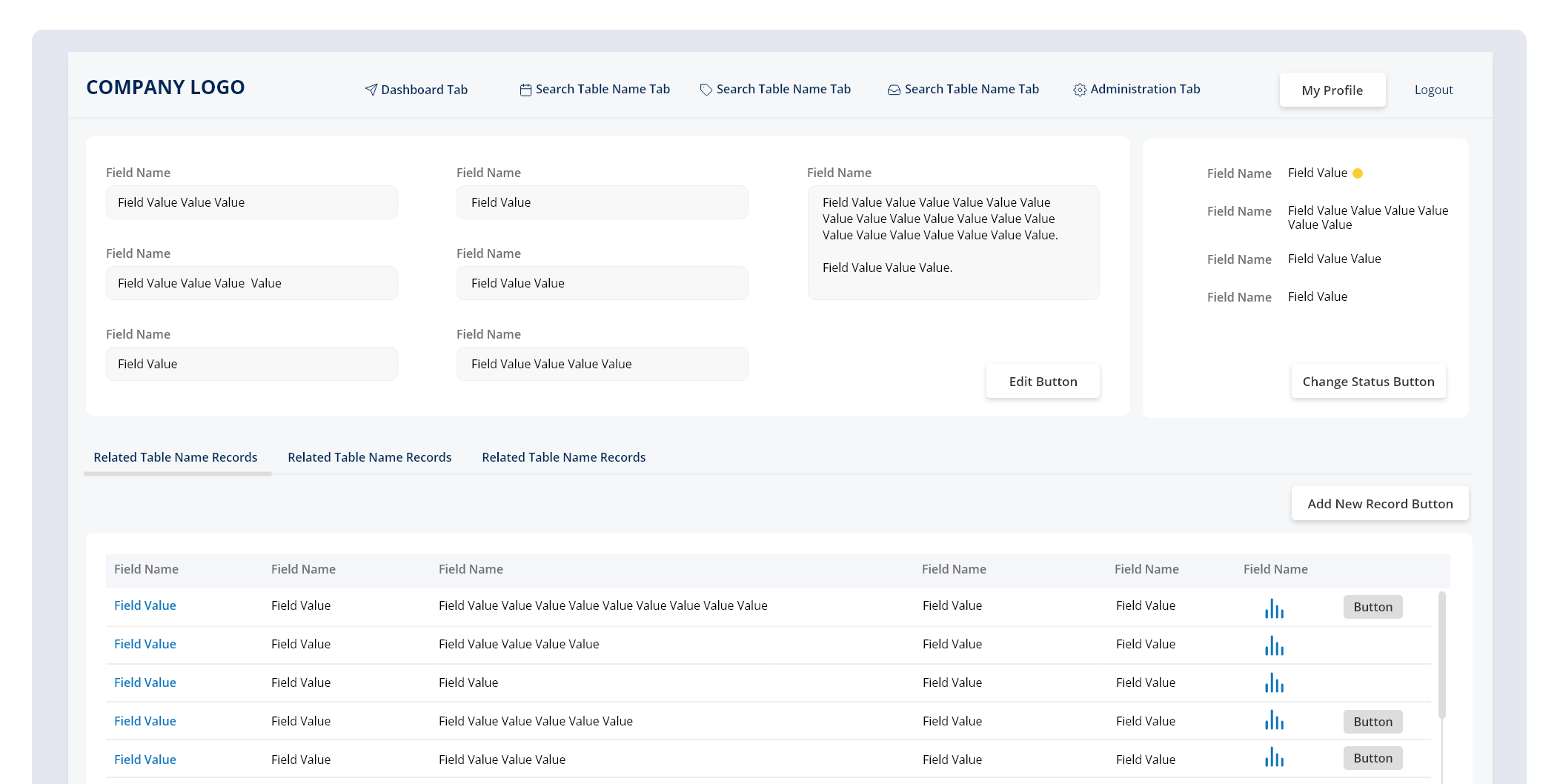Focus the bottom-left input containing only Field Value

252,364
